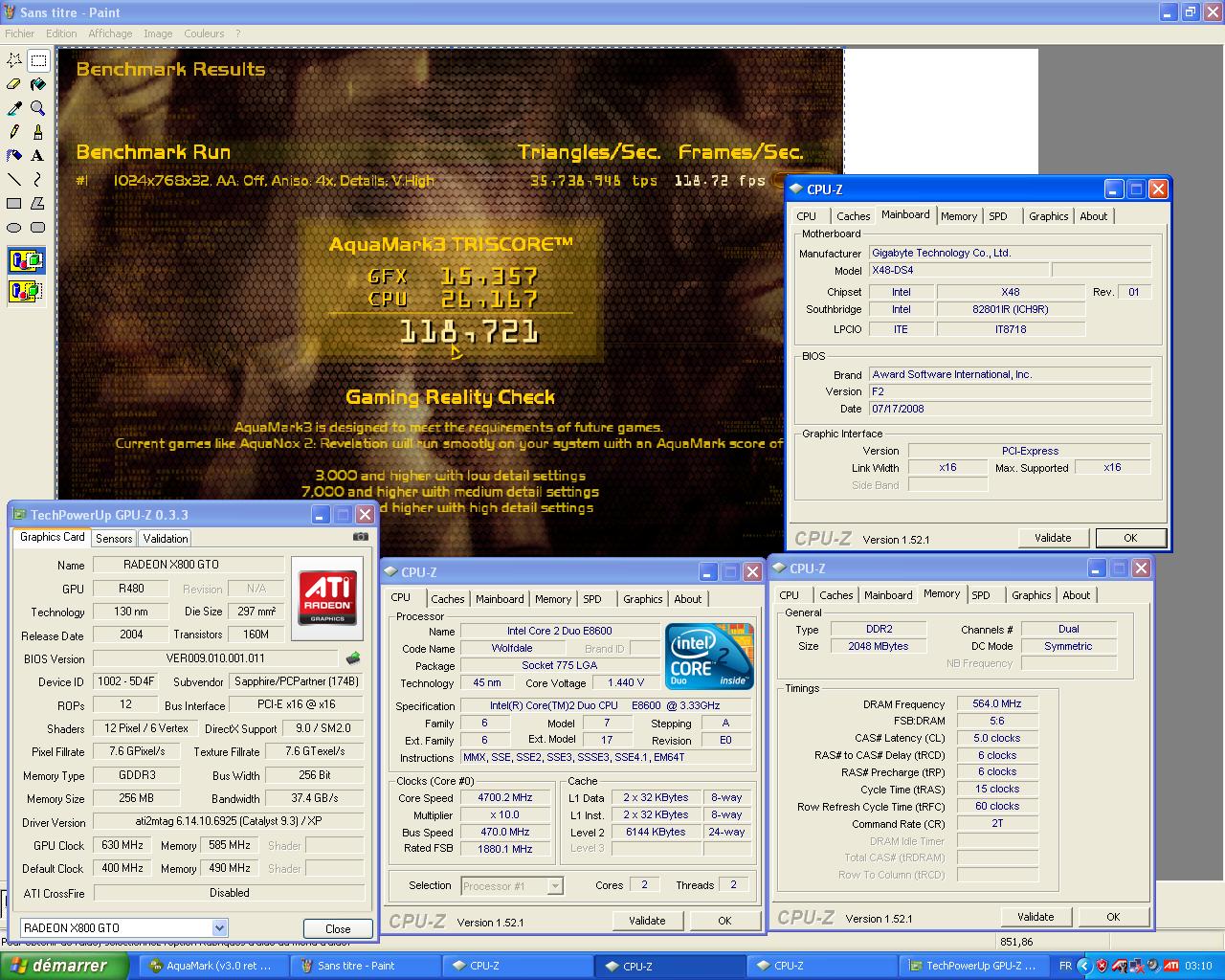Viewport: 1225px width, 980px height.
Task: Open the Edition menu in Paint
Action: tap(61, 33)
